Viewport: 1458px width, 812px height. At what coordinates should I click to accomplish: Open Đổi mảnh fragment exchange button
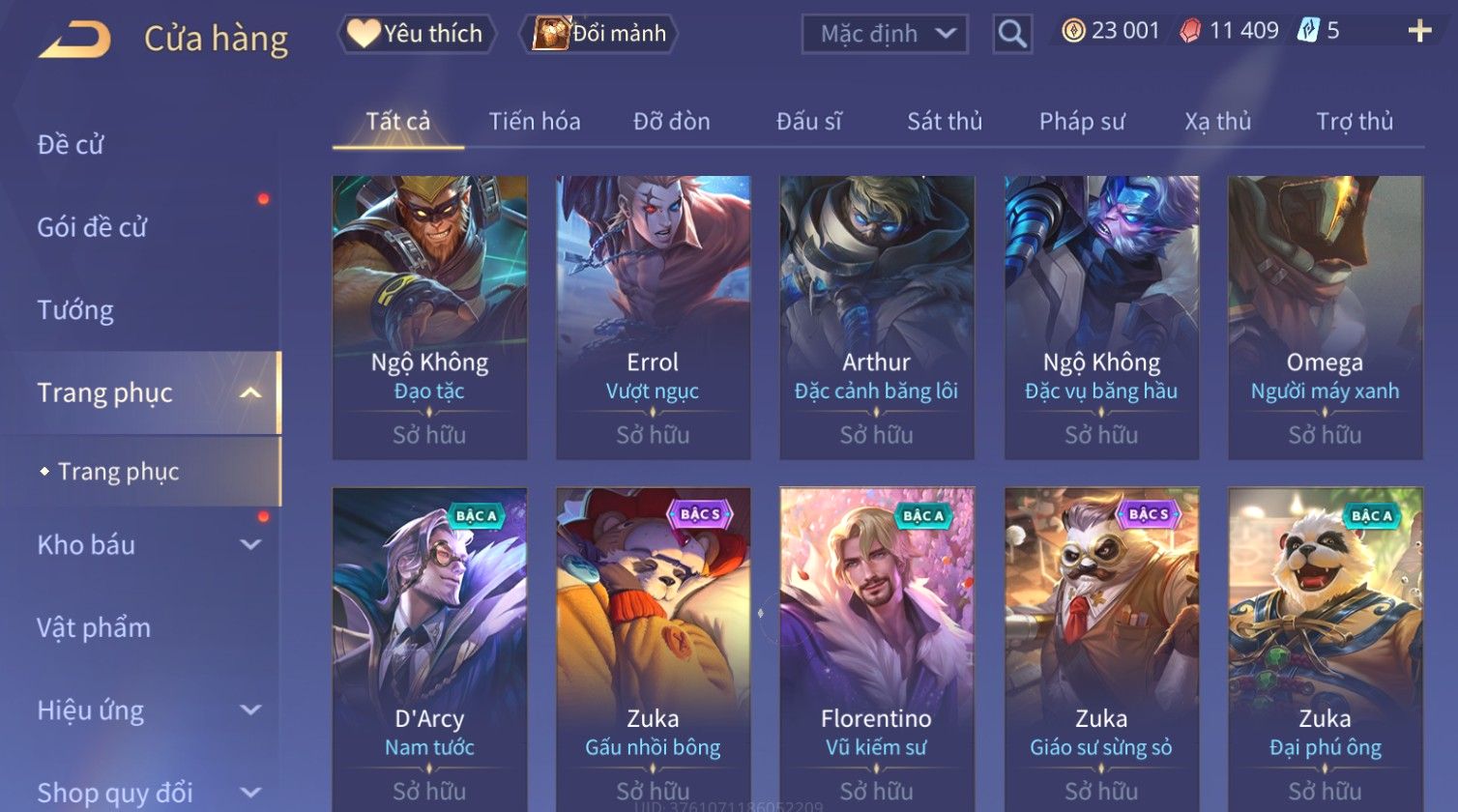599,34
